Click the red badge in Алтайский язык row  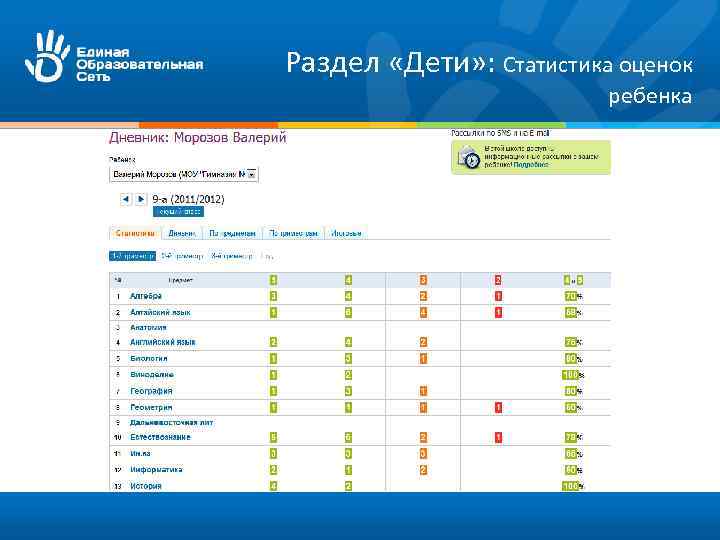click(498, 312)
